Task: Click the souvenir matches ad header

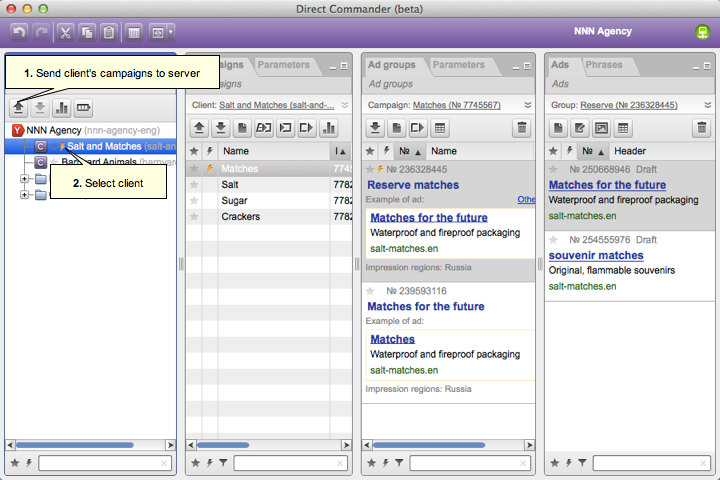Action: click(x=596, y=255)
